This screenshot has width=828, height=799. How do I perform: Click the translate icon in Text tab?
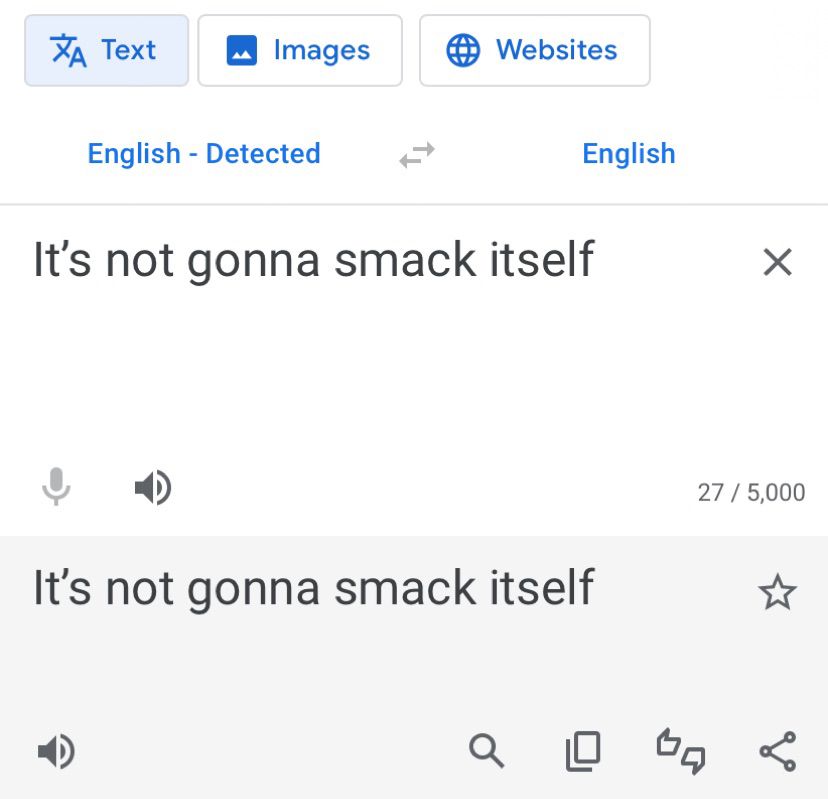click(69, 50)
